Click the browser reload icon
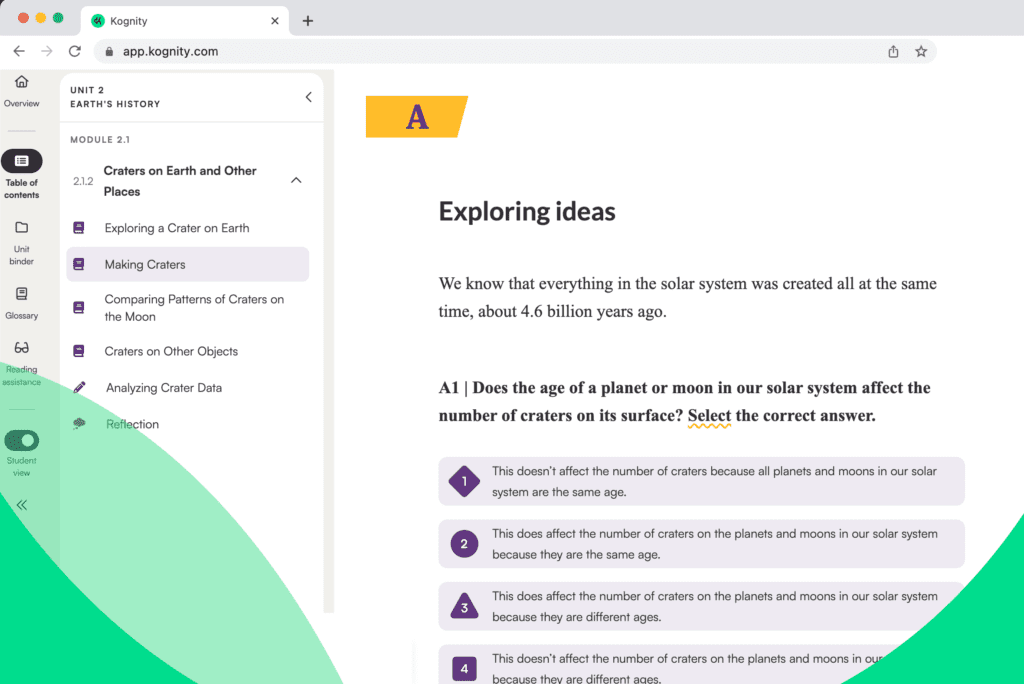 coord(74,51)
